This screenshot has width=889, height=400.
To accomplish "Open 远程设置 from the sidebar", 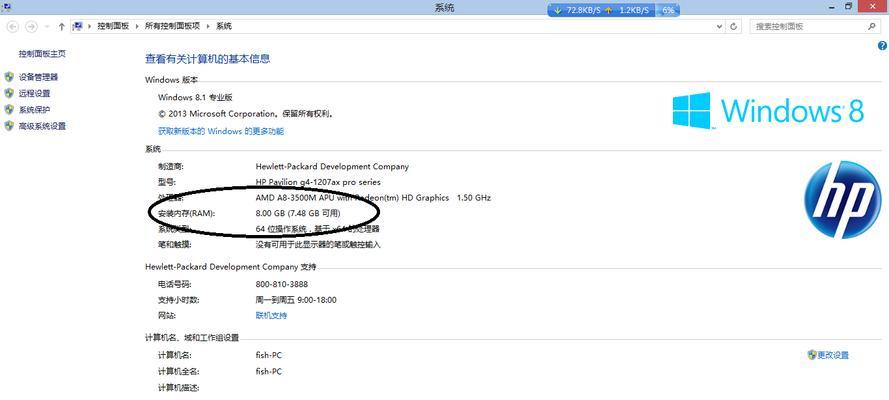I will [x=34, y=93].
